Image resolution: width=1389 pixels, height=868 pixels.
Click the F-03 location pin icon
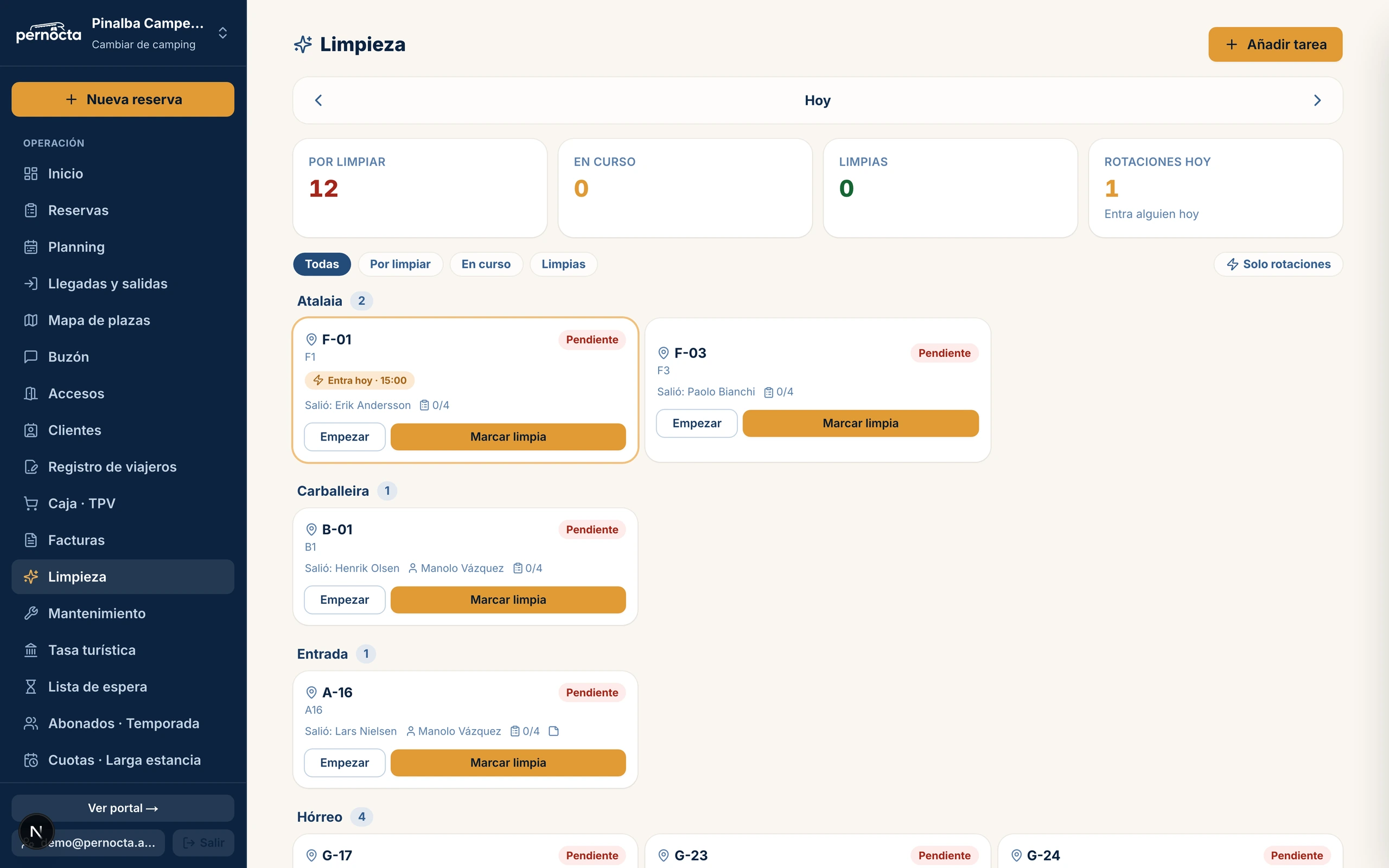click(664, 353)
